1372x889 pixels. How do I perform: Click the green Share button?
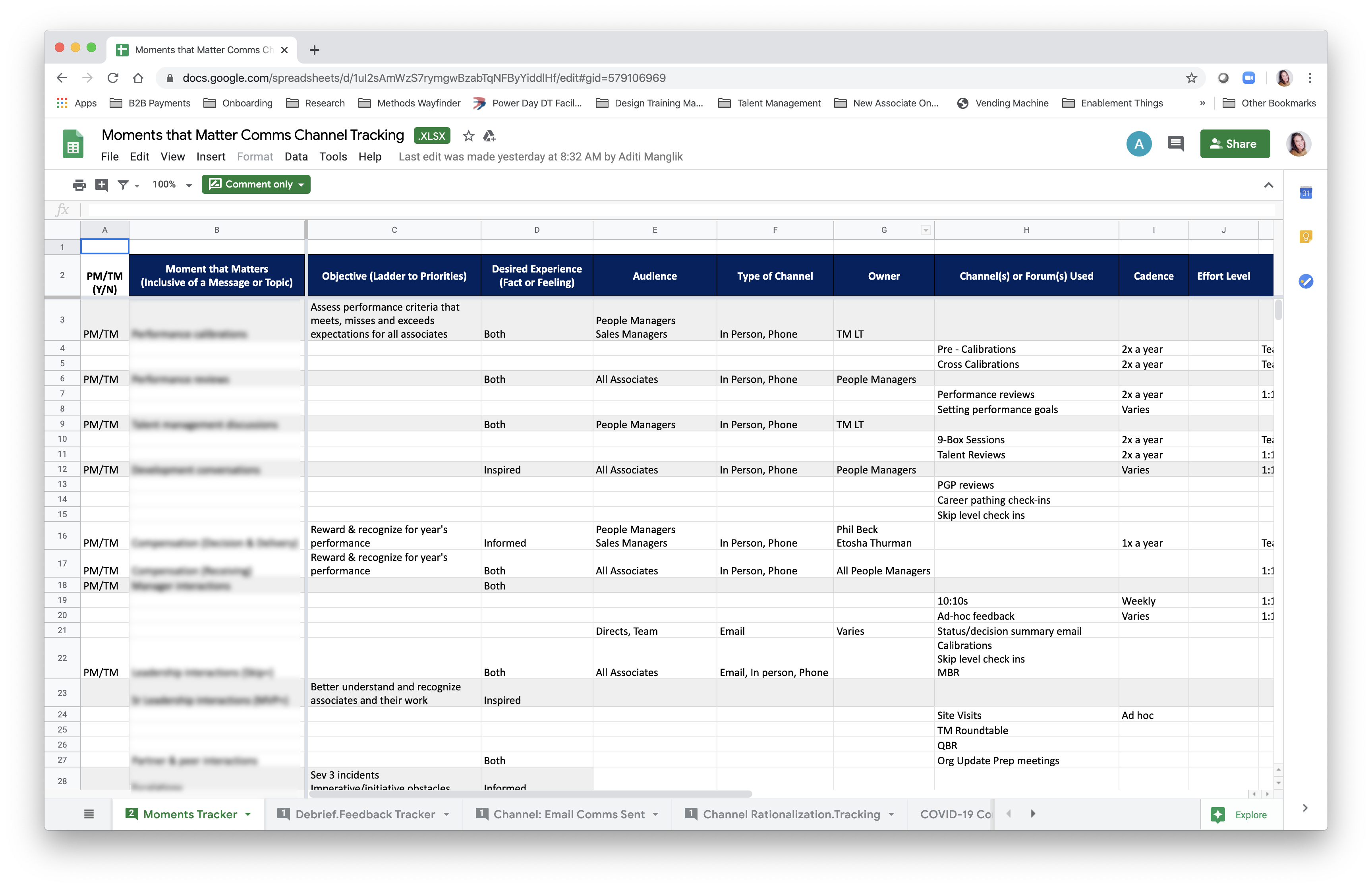[1234, 143]
